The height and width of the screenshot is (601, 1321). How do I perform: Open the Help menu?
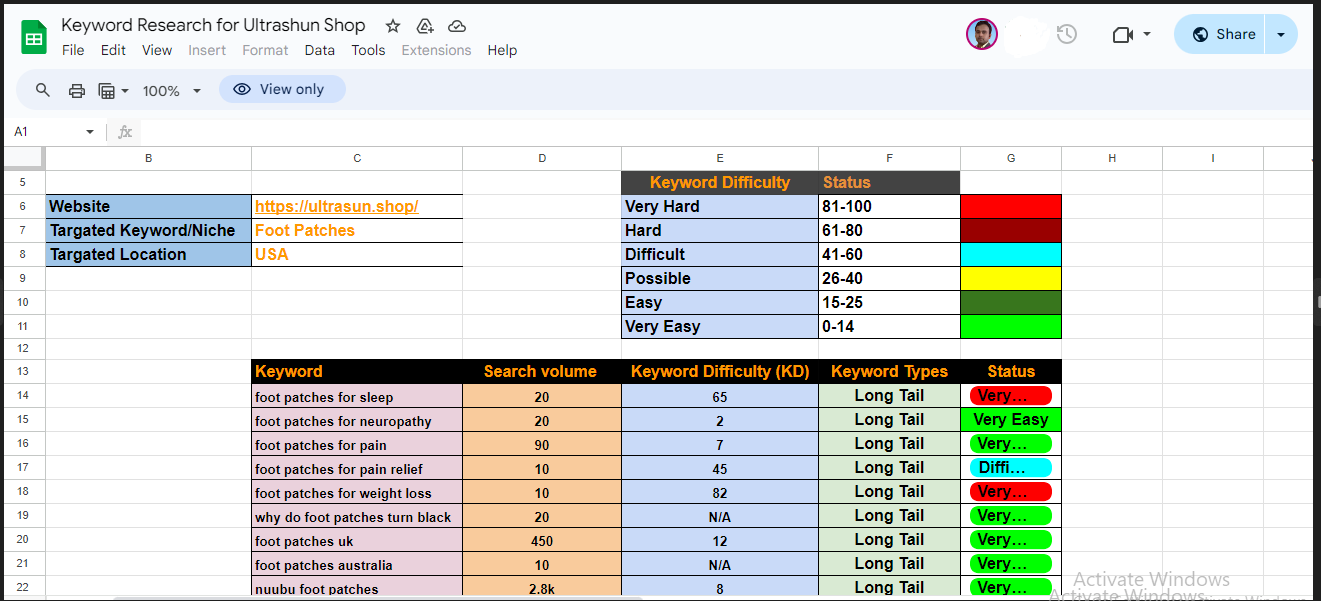tap(502, 50)
